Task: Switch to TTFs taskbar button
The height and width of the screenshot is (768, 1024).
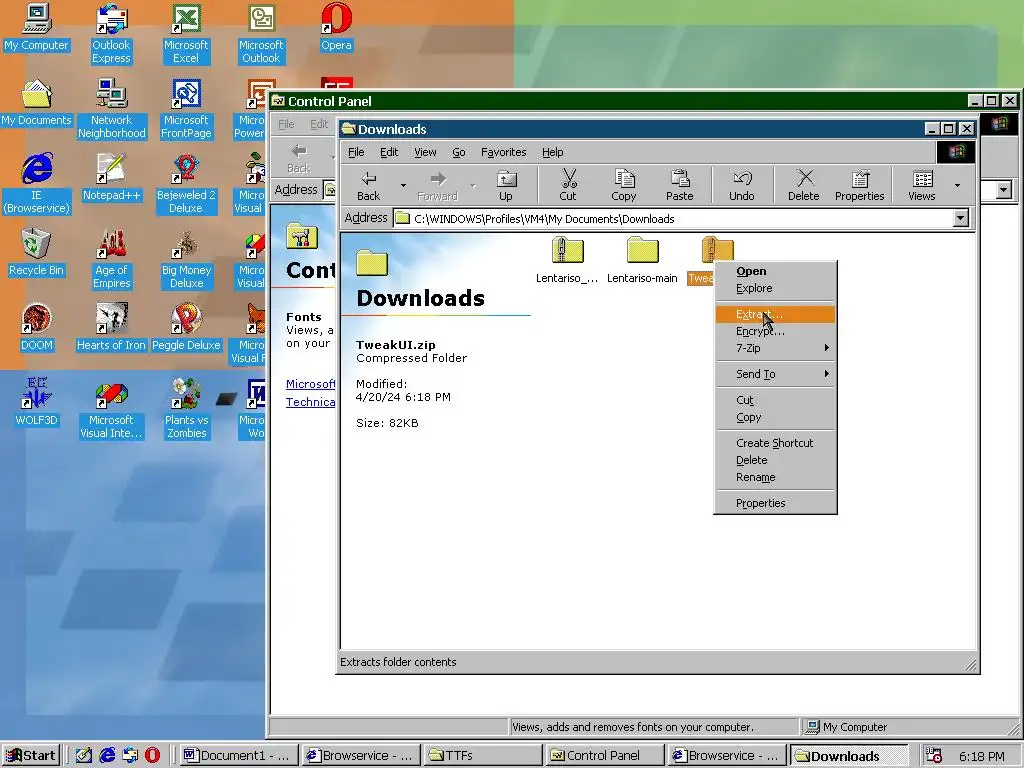Action: (482, 756)
